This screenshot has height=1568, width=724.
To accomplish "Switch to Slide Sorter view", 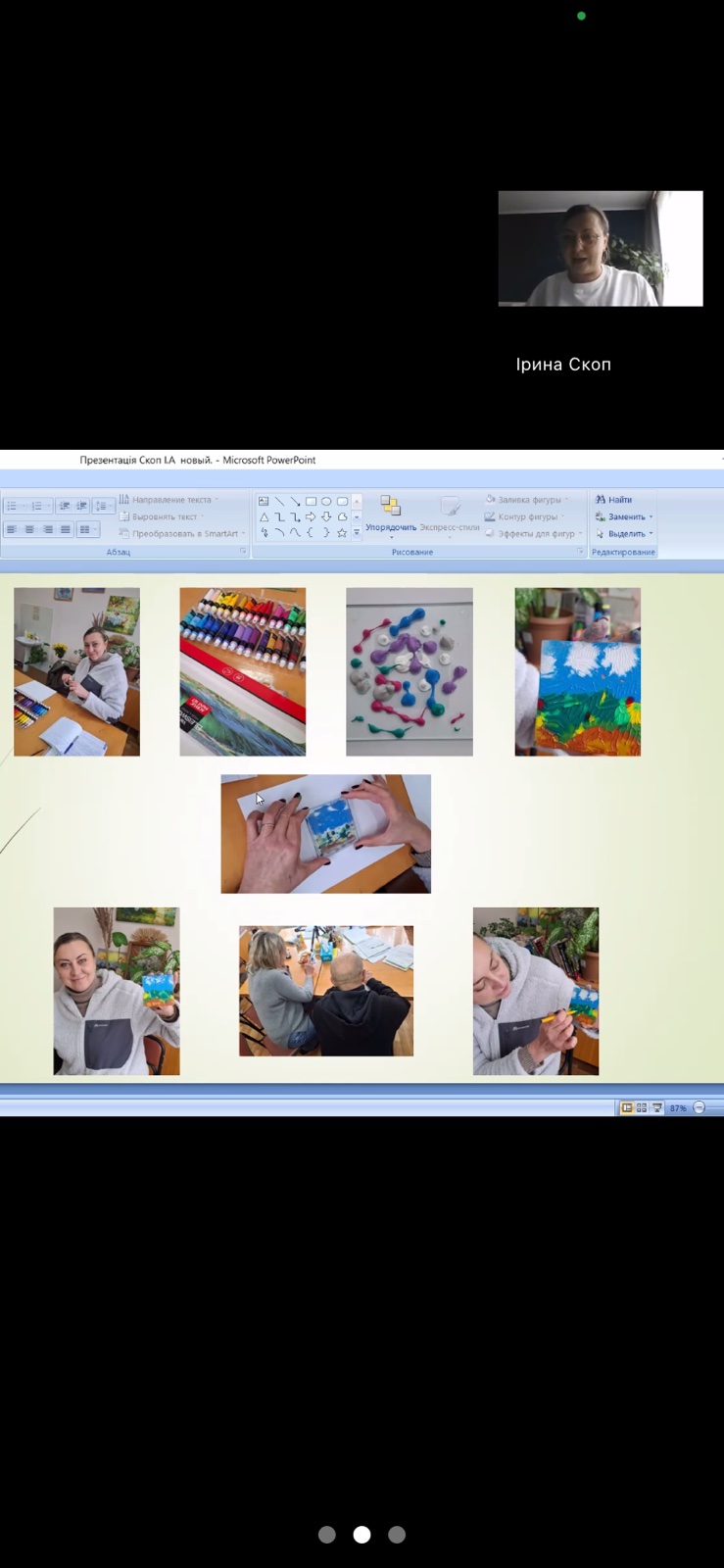I will [642, 1107].
